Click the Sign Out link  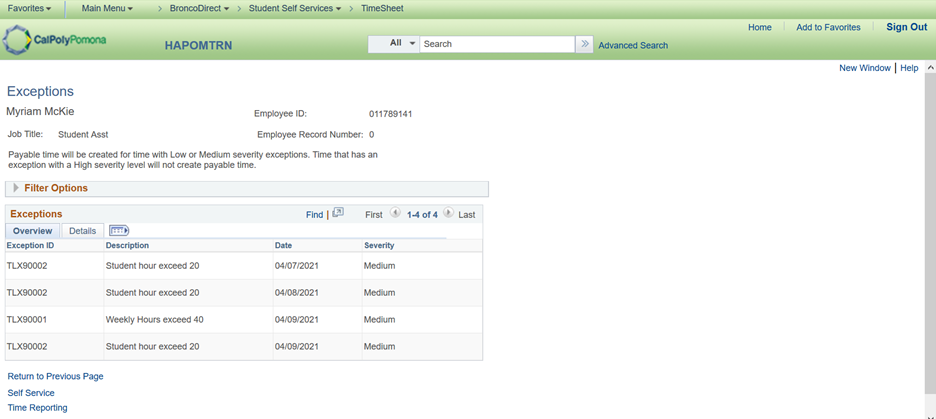(906, 27)
